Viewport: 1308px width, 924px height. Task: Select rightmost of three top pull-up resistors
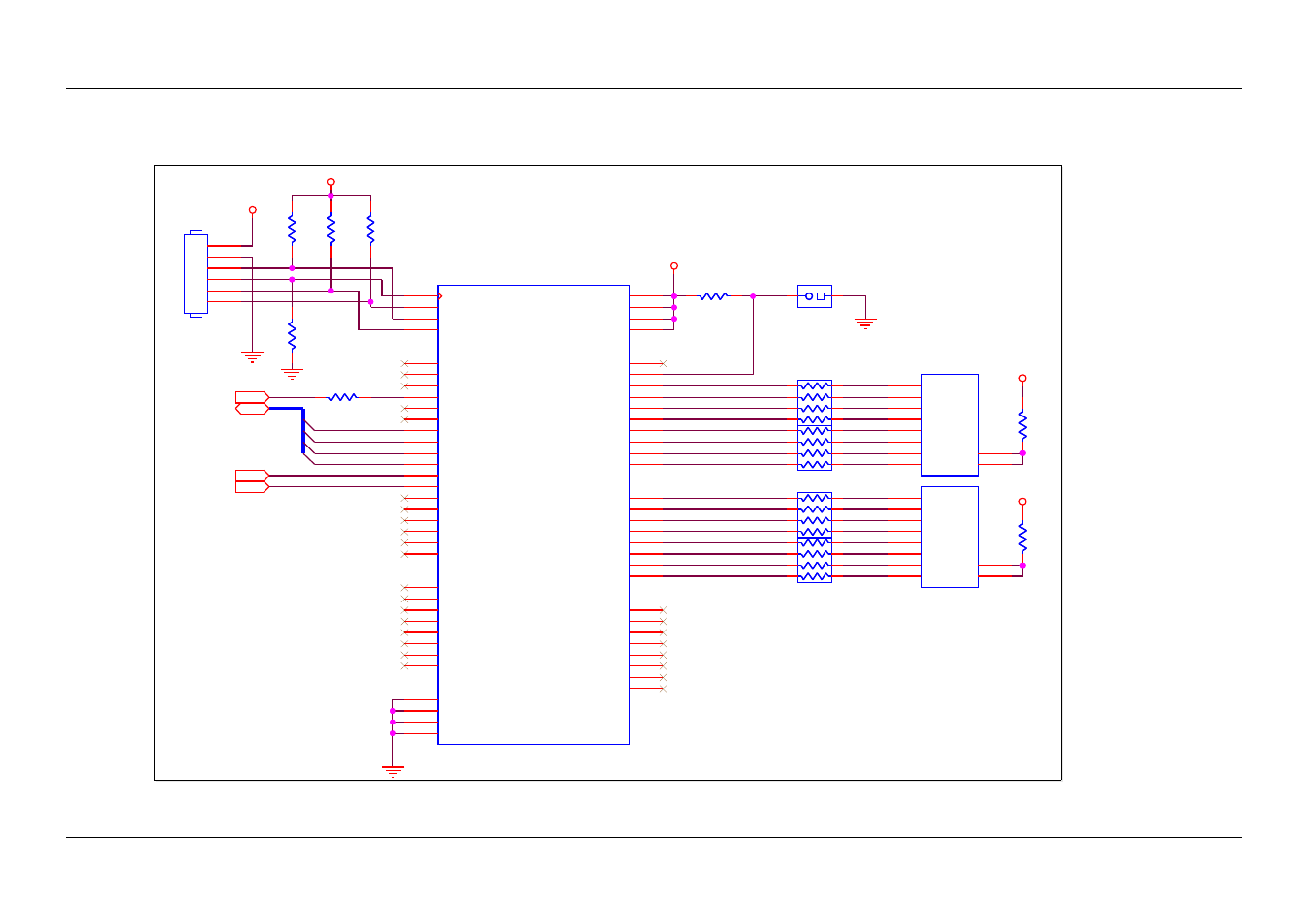(370, 230)
